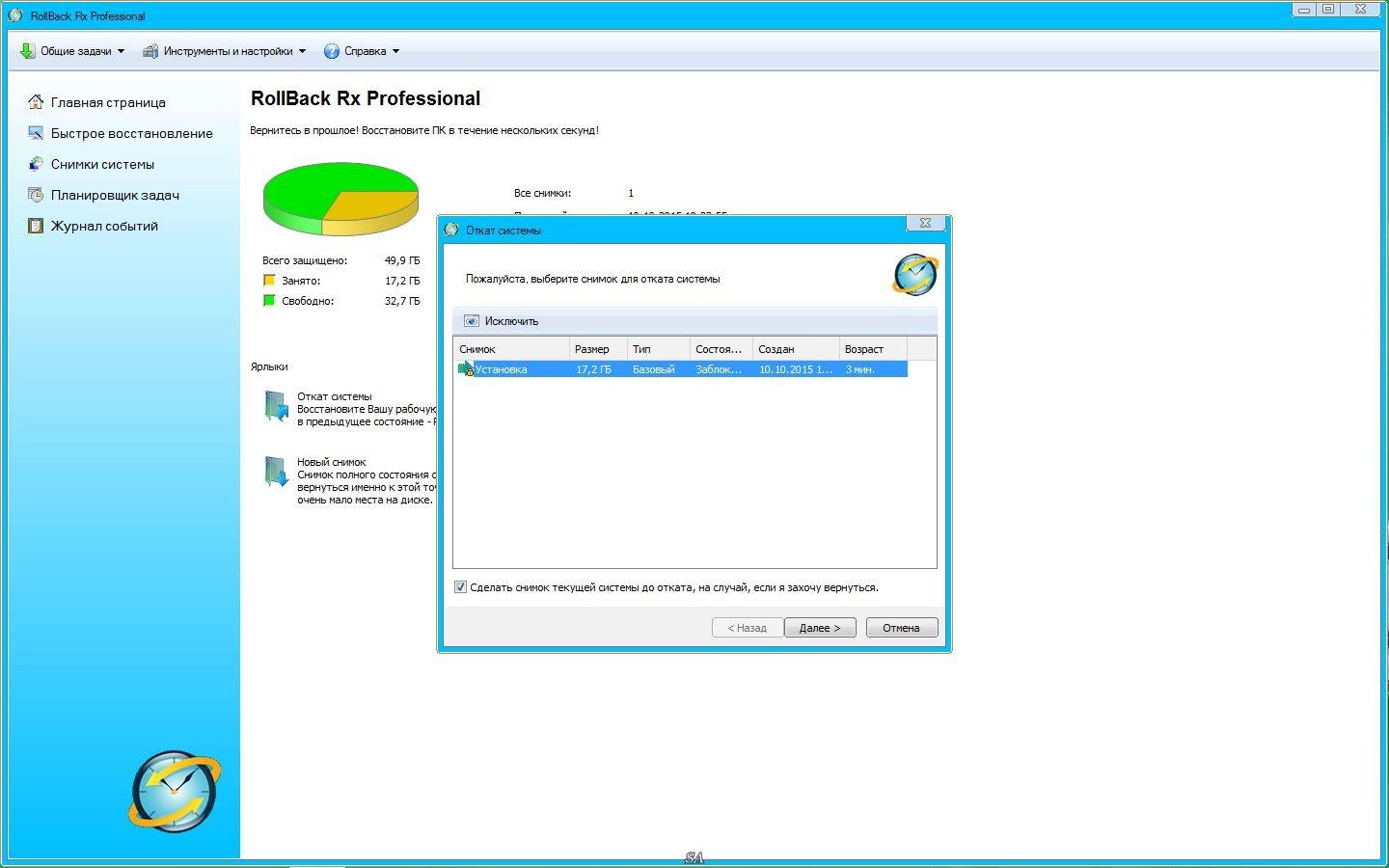Click the Далее > button
Image resolution: width=1389 pixels, height=868 pixels.
pyautogui.click(x=820, y=628)
